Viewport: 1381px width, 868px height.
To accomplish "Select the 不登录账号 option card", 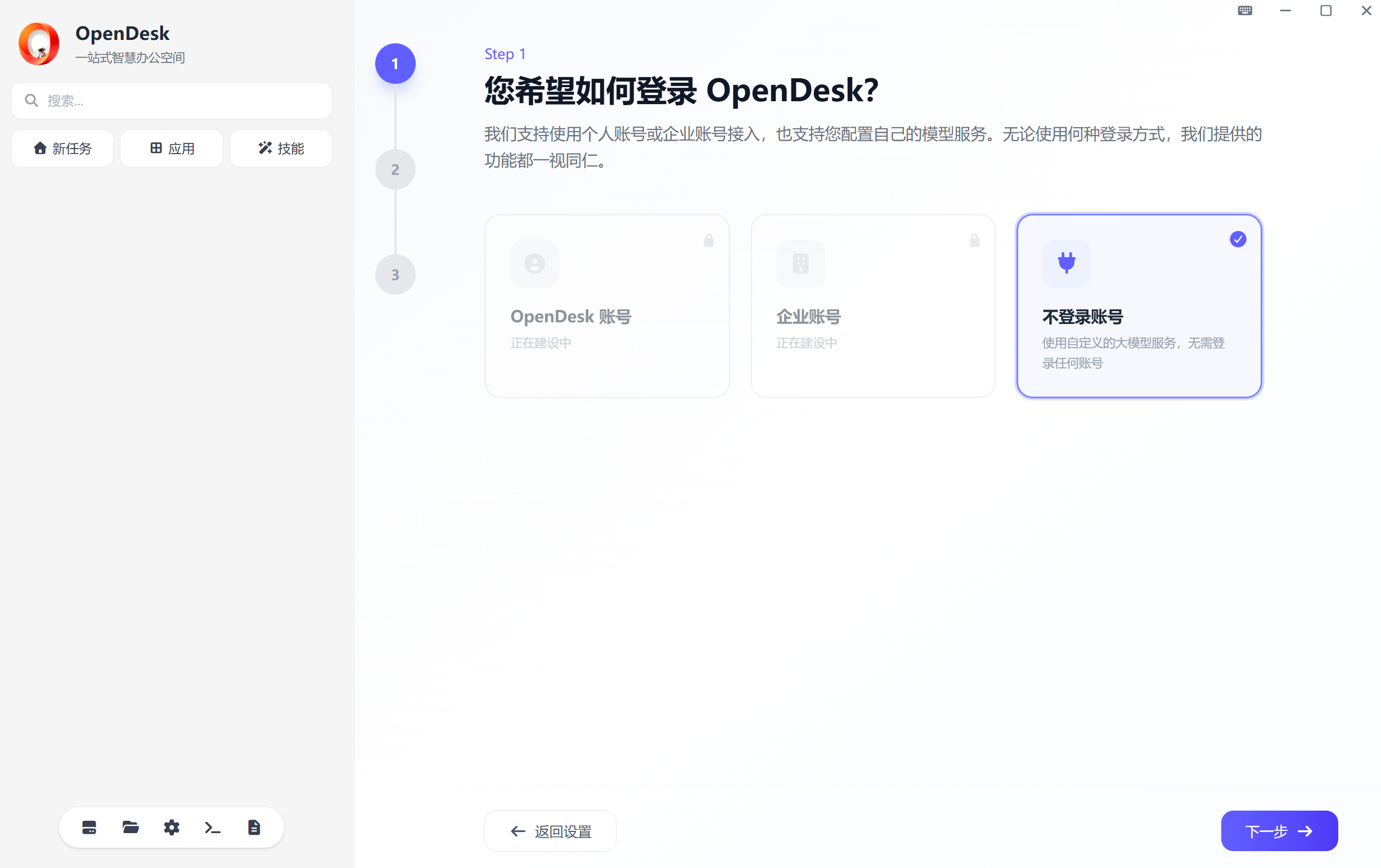I will tap(1139, 306).
